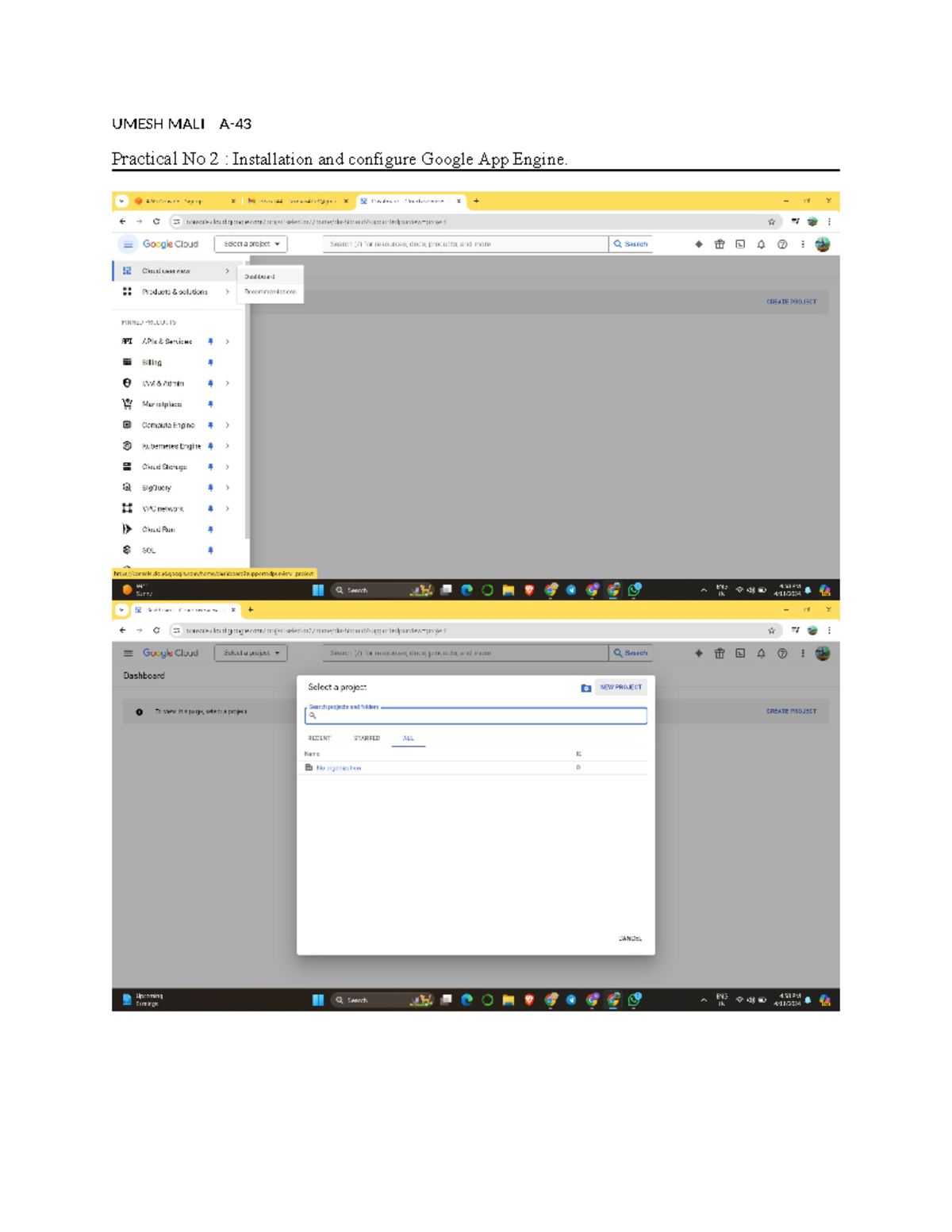Viewport: 952px width, 1232px height.
Task: Expand the Products & solutions chevron
Action: 227,292
